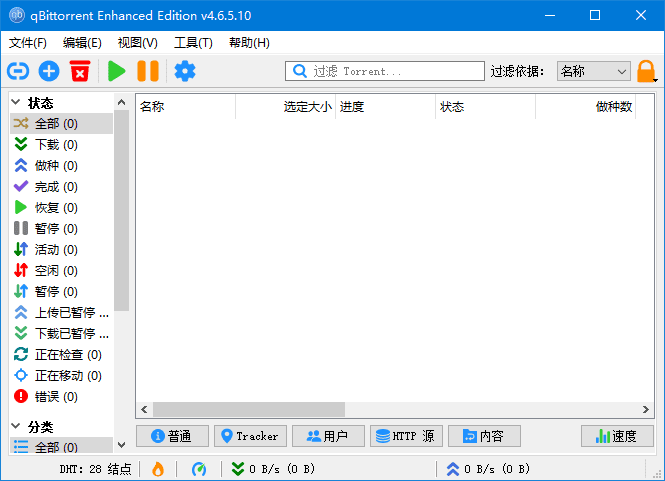Open the 工具(T) menu
The width and height of the screenshot is (665, 481).
coord(193,43)
